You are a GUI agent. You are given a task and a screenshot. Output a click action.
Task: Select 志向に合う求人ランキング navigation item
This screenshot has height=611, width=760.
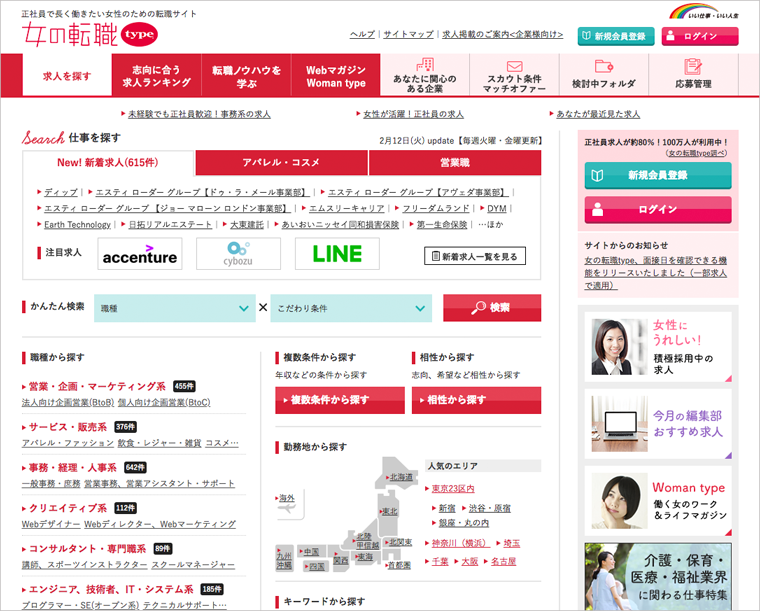156,76
